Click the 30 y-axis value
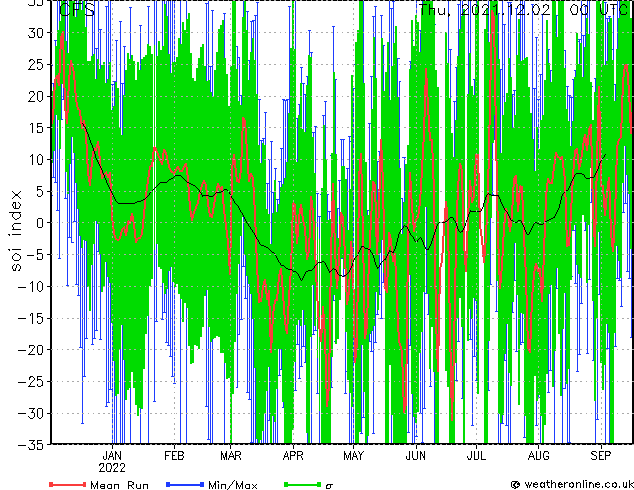The width and height of the screenshot is (634, 490). (37, 33)
